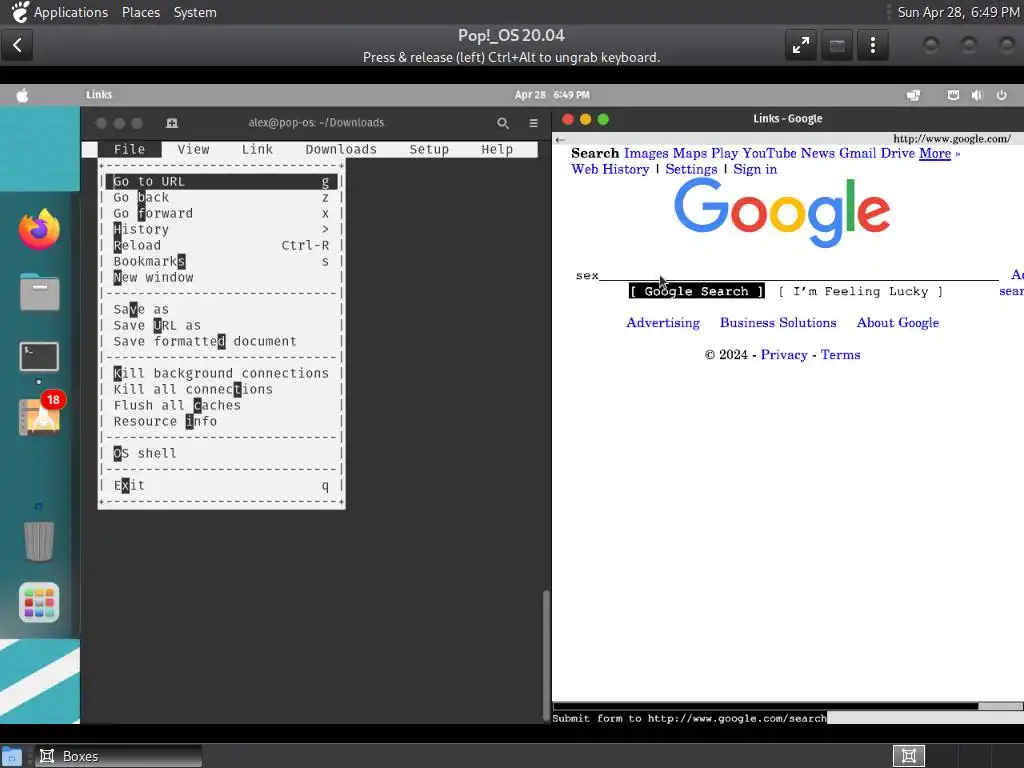Click I'm Feeling Lucky button
This screenshot has width=1024, height=768.
coord(860,291)
